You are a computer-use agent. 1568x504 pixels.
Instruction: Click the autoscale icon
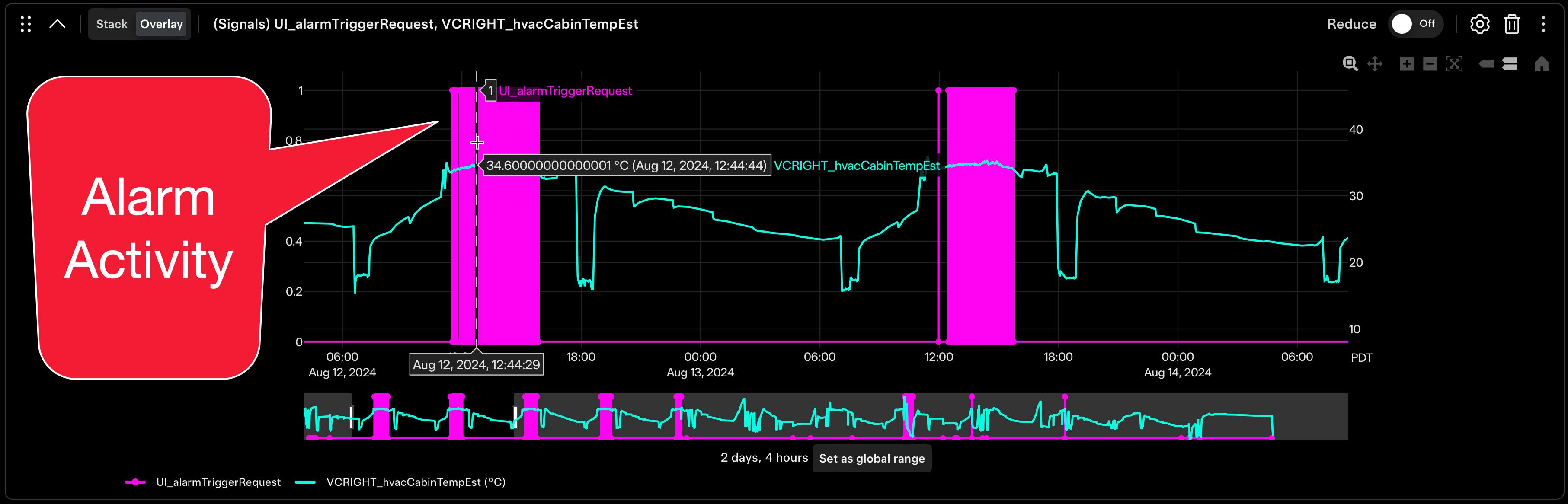[x=1454, y=63]
